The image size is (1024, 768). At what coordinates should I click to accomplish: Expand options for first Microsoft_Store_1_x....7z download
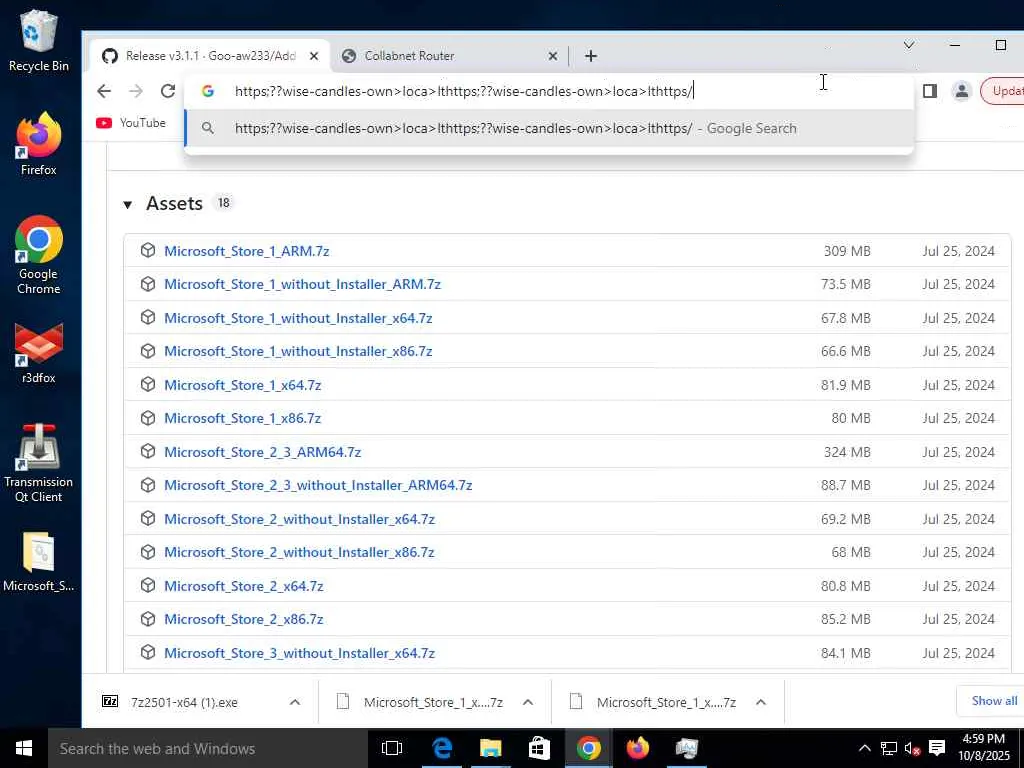528,703
